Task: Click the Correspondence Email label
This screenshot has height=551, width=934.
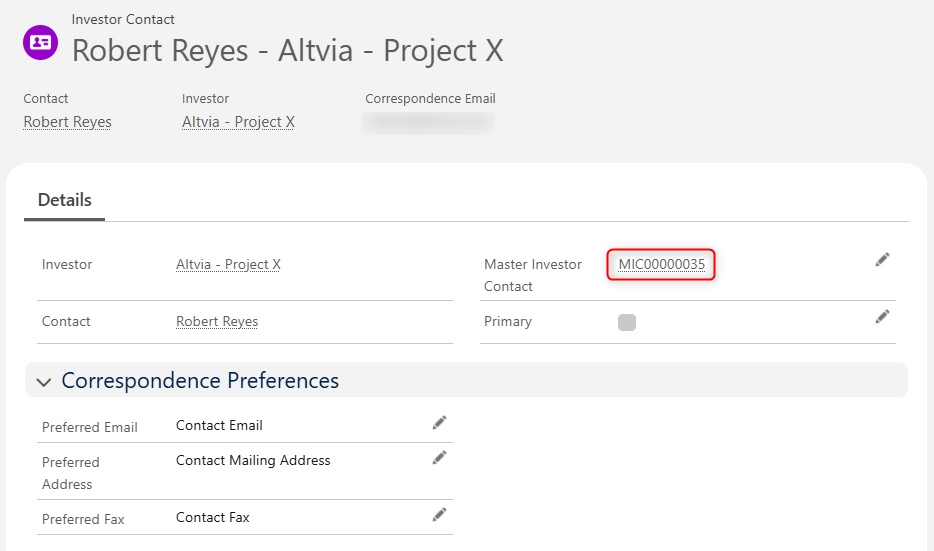Action: pos(430,98)
